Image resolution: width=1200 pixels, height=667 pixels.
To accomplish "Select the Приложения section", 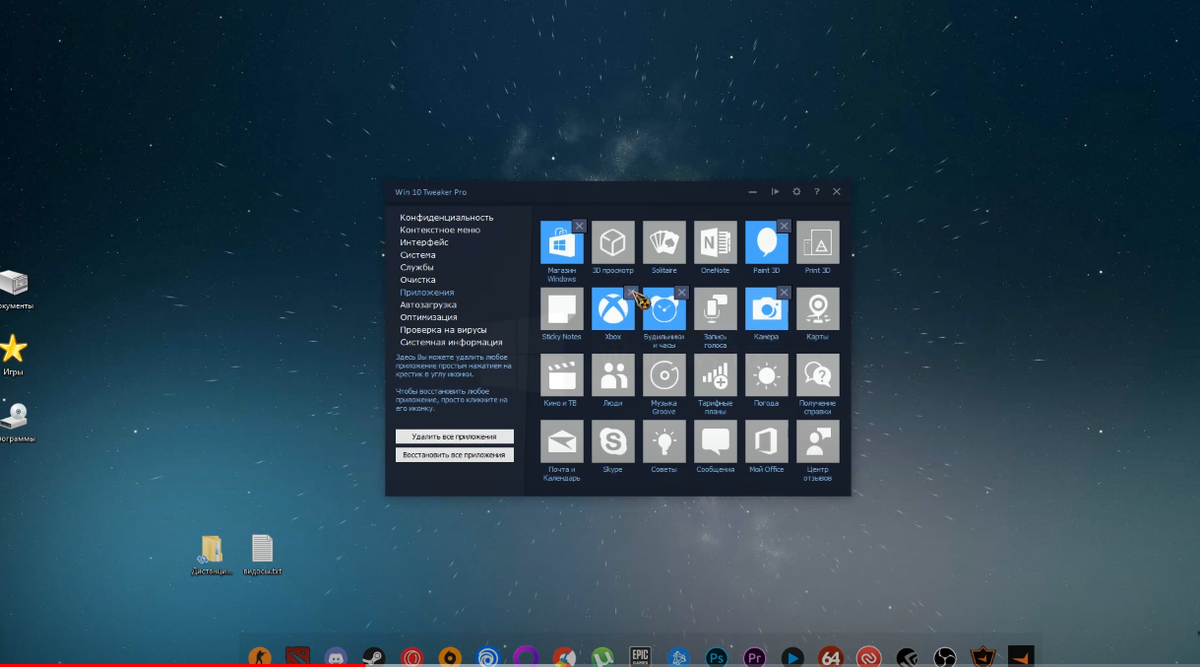I will tap(427, 292).
